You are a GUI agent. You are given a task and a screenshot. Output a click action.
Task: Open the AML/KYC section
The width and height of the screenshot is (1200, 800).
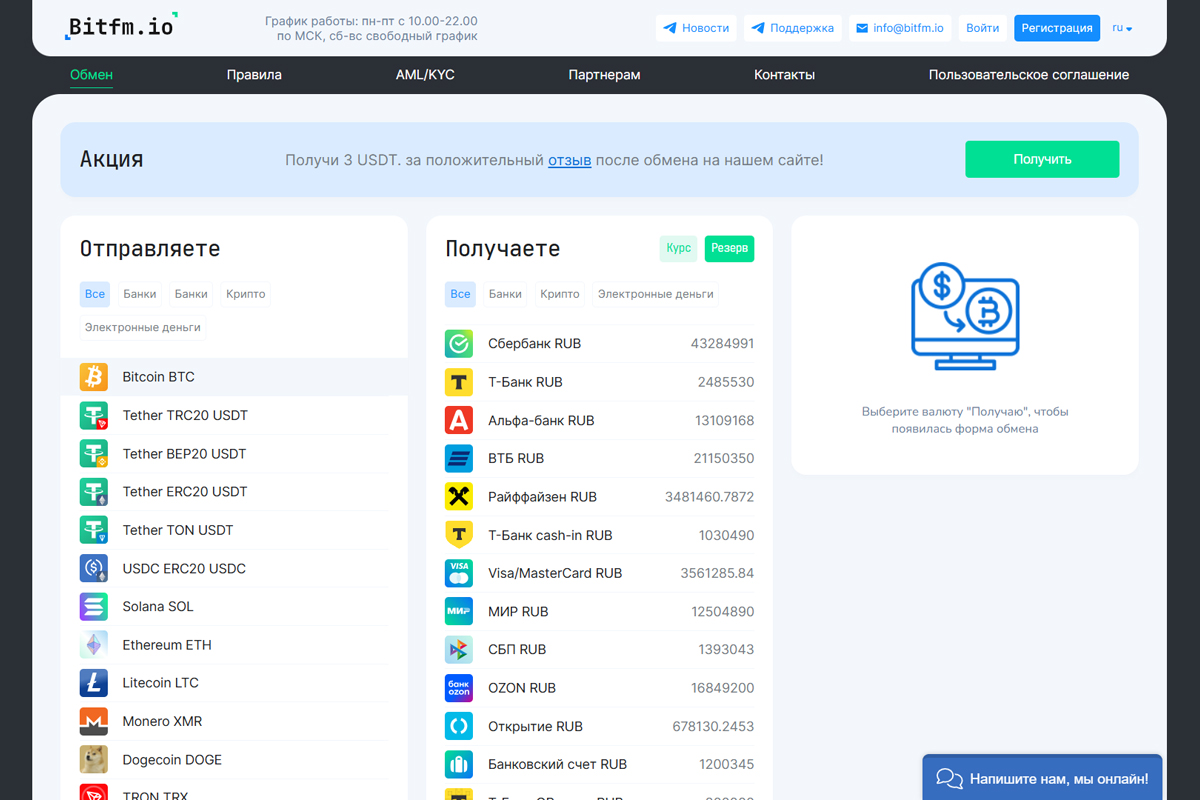[426, 74]
